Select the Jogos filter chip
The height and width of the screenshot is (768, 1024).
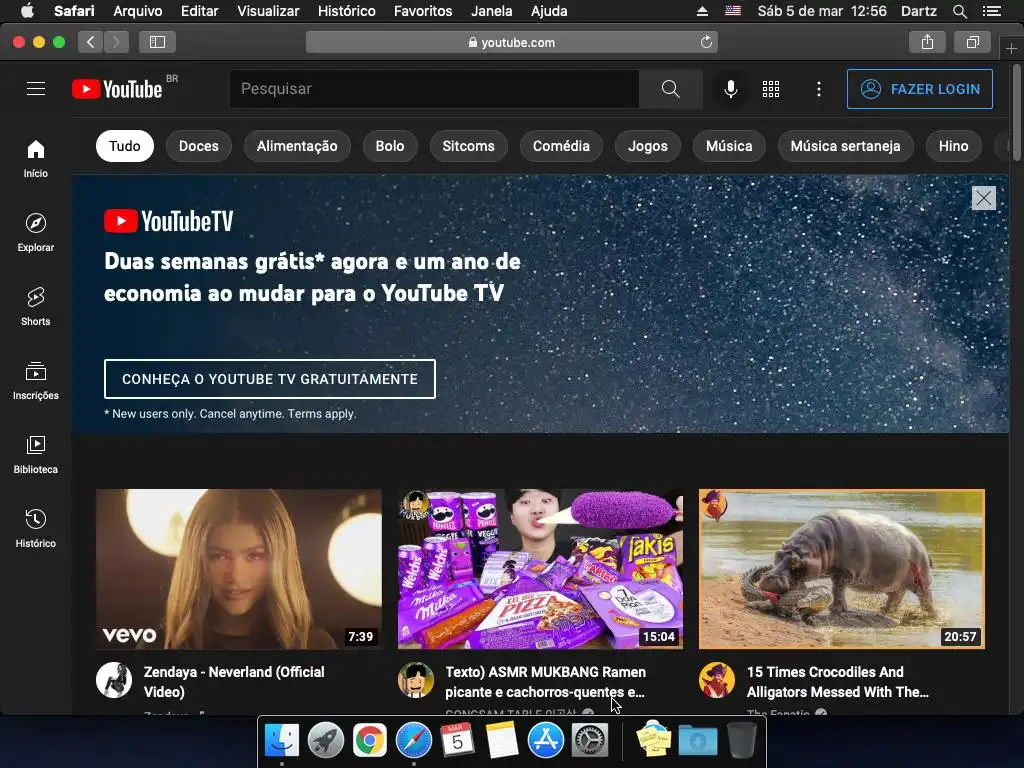(648, 146)
